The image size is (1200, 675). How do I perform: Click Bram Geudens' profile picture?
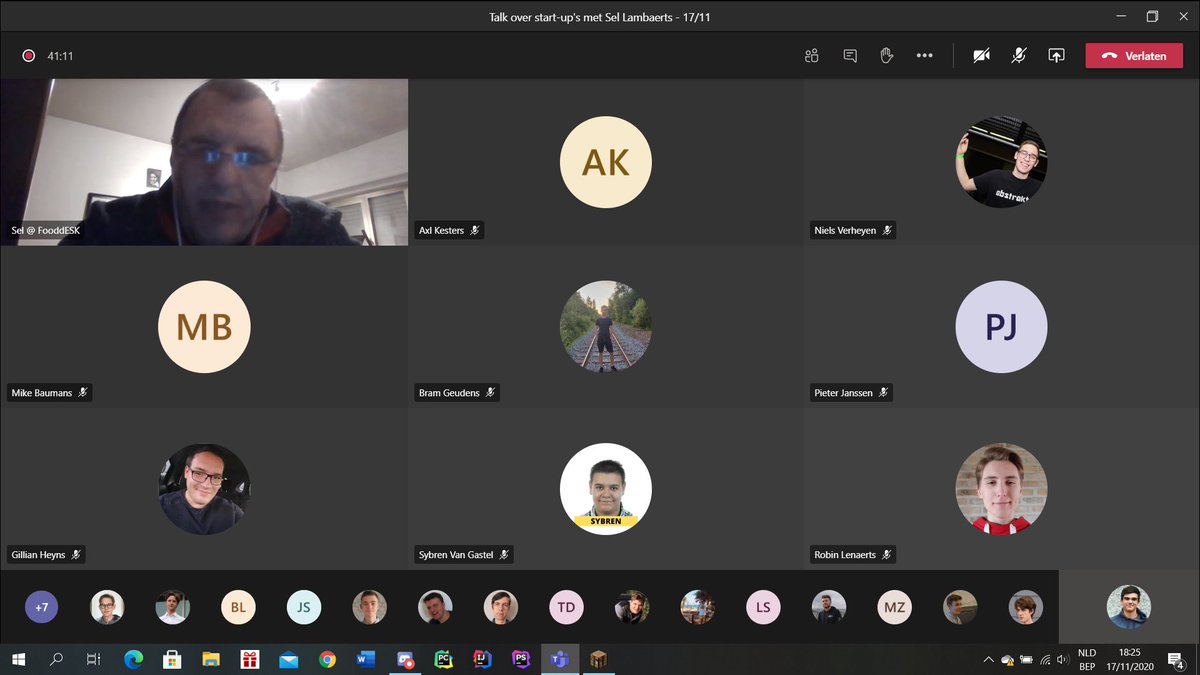point(606,326)
